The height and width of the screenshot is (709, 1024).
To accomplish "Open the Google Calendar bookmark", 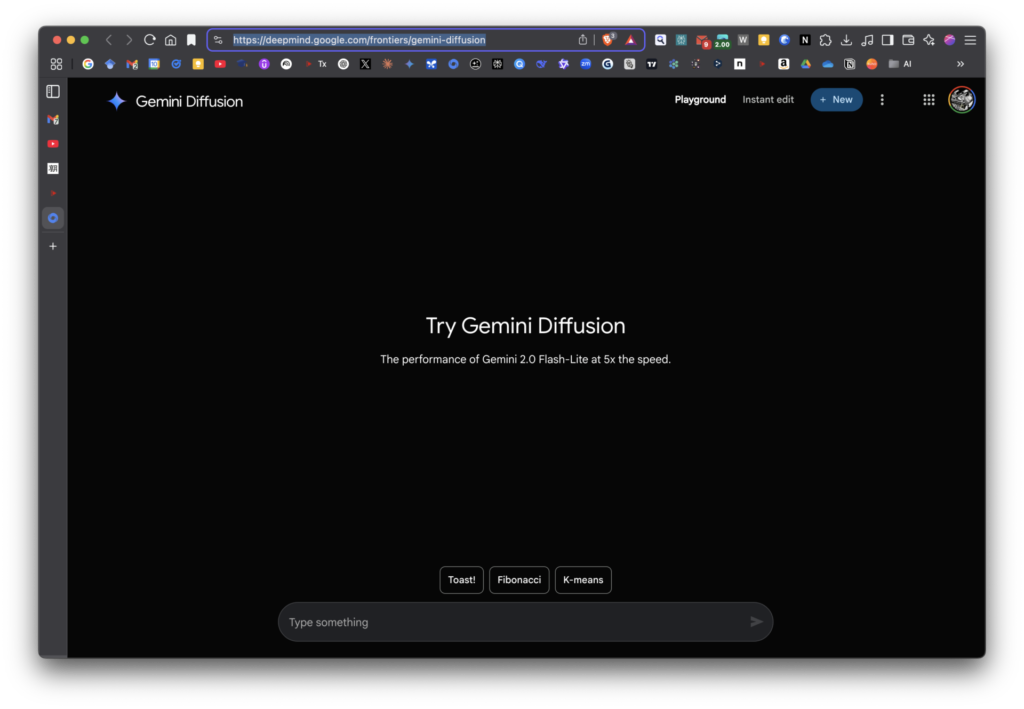I will click(x=154, y=64).
